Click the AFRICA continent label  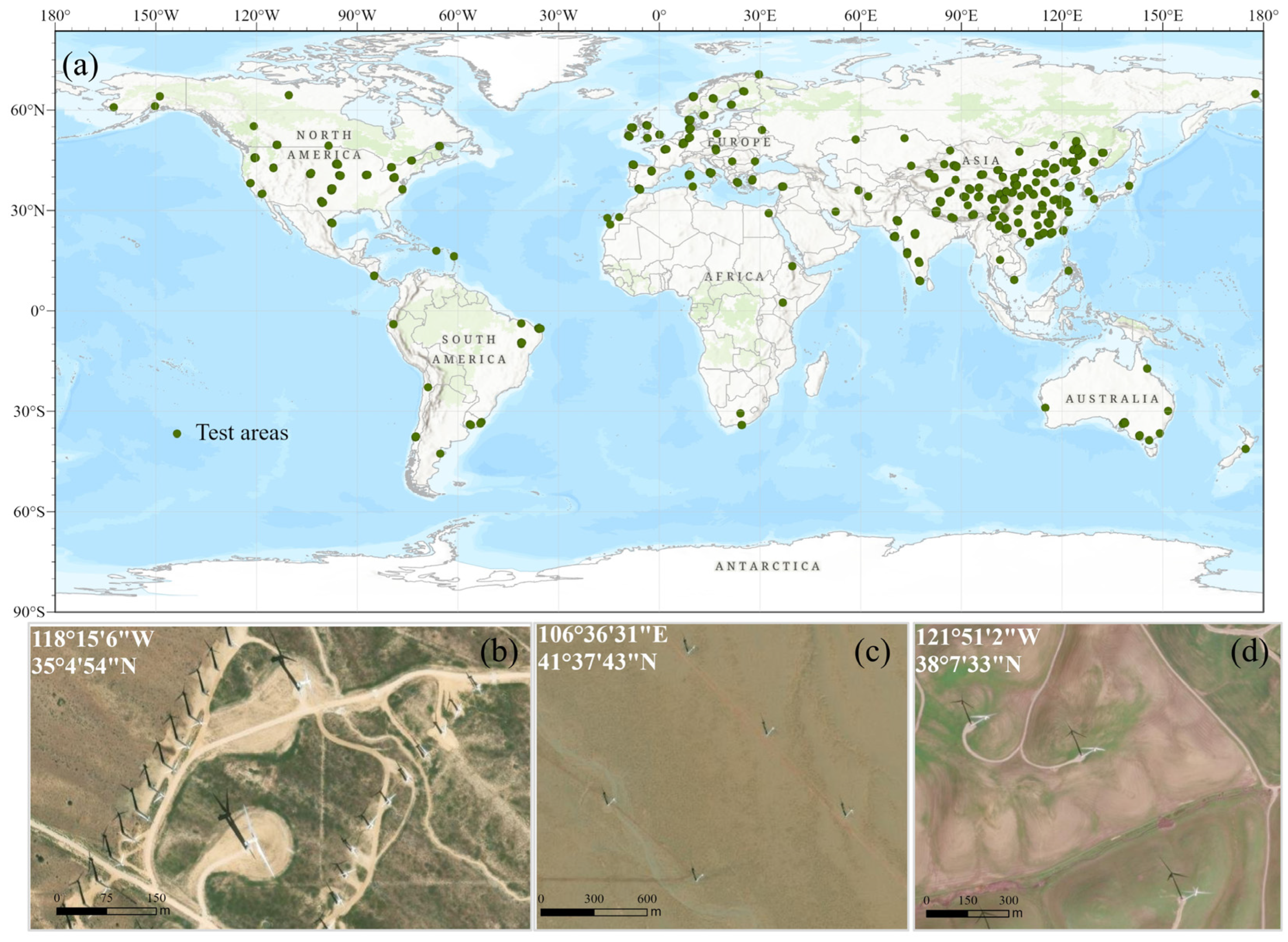[734, 277]
